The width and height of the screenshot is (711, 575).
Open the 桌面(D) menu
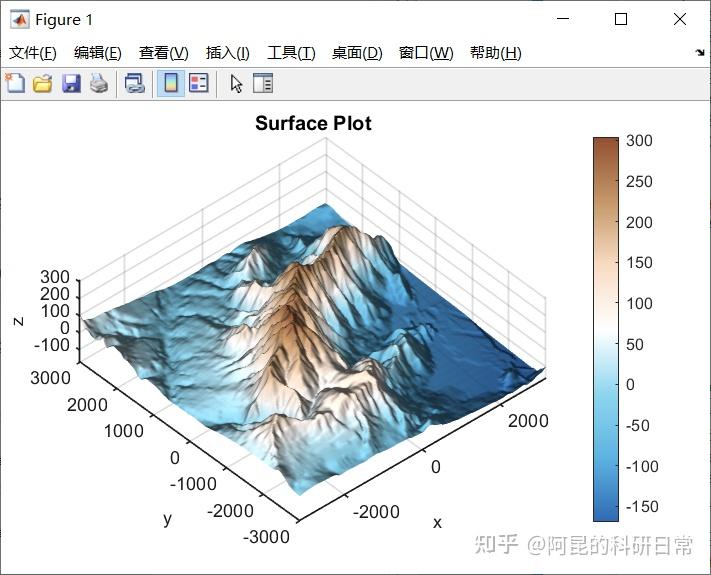click(357, 53)
